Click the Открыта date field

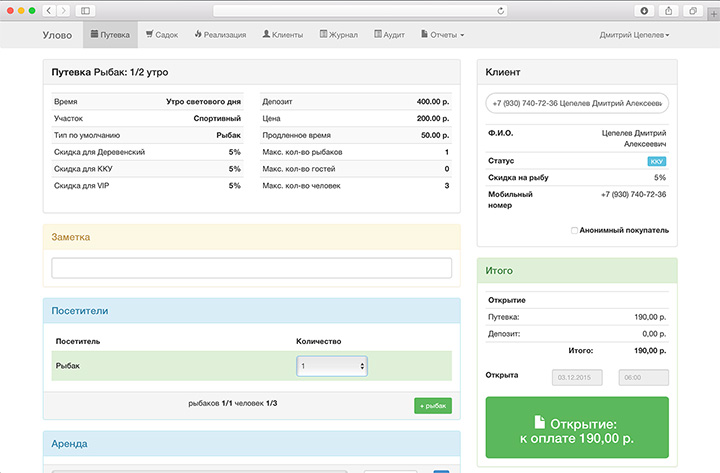(x=578, y=378)
